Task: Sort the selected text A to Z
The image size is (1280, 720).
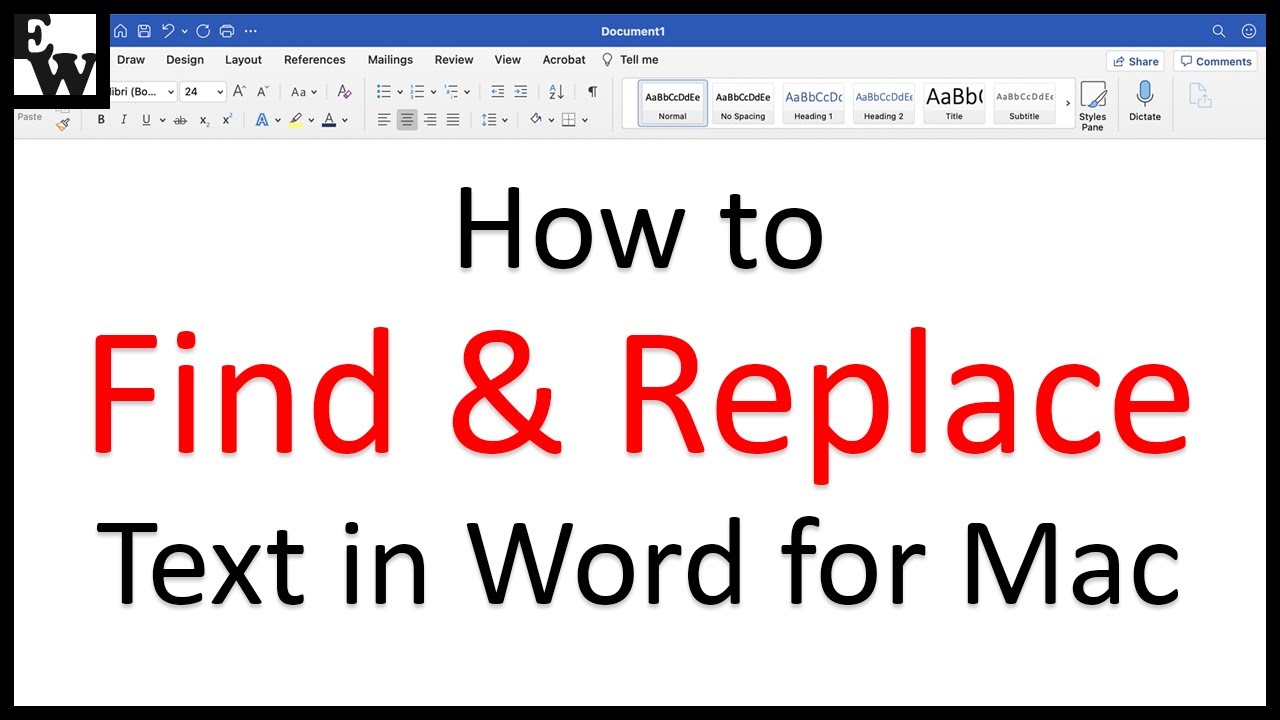Action: click(x=557, y=92)
